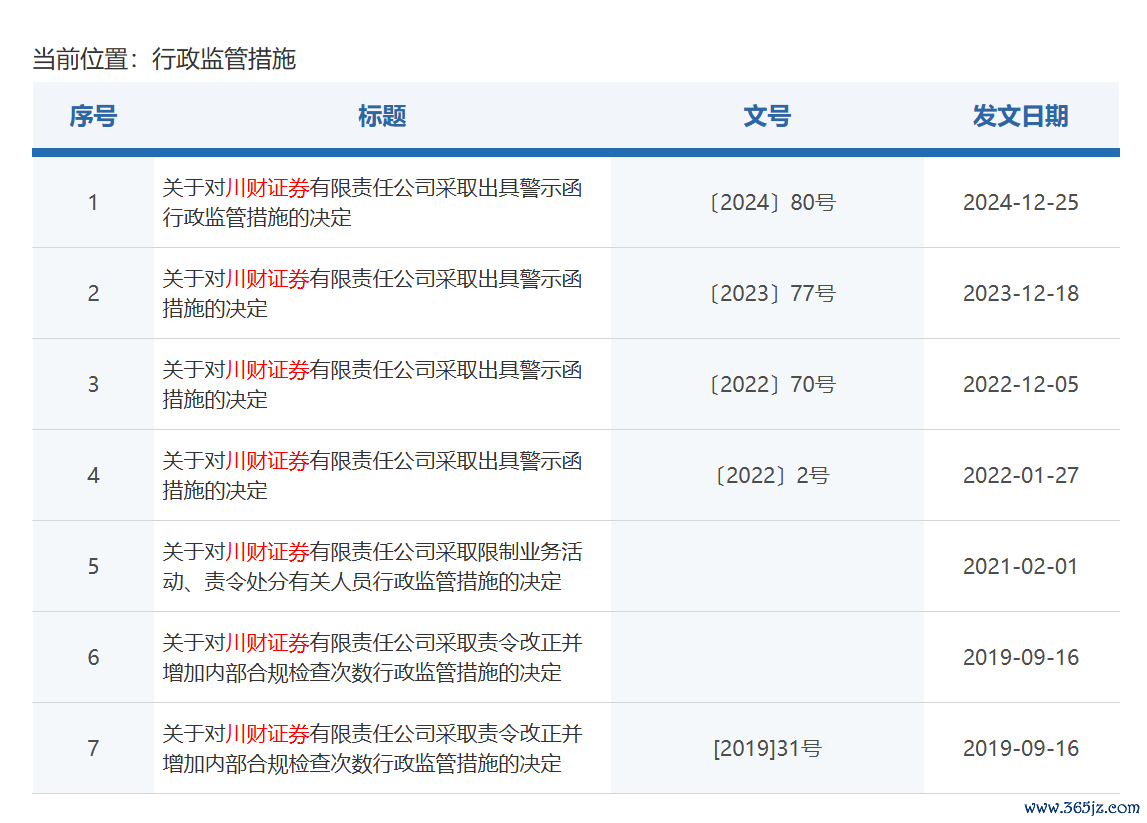Open the 2023-12-18 川财证券 warning letter decision
The image size is (1147, 823).
[x=372, y=293]
